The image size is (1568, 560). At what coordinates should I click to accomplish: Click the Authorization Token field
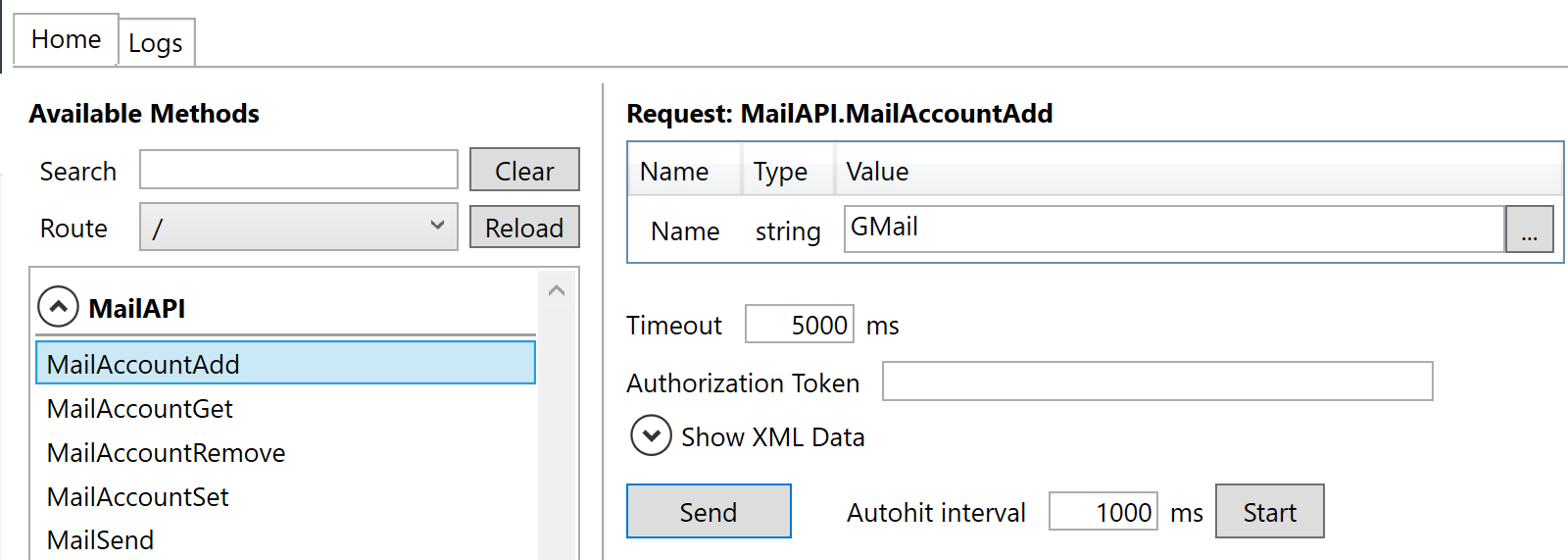(x=1156, y=382)
